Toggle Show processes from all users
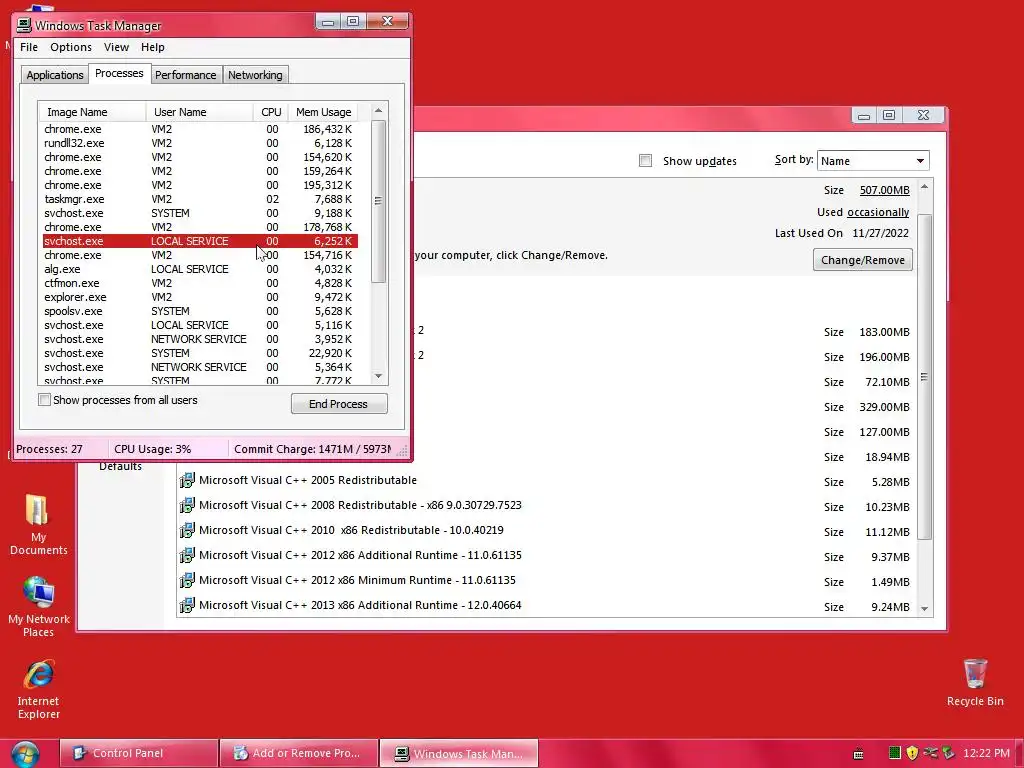 click(44, 400)
